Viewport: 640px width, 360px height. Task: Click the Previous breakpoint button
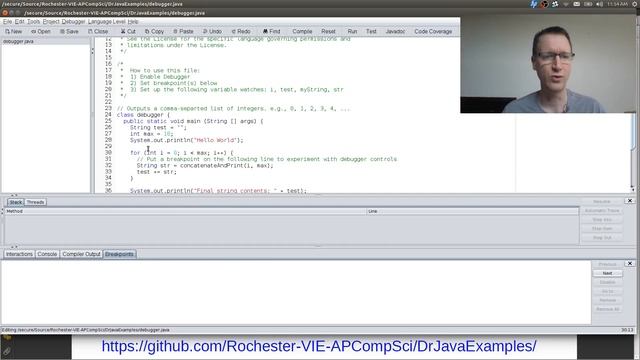coord(607,264)
